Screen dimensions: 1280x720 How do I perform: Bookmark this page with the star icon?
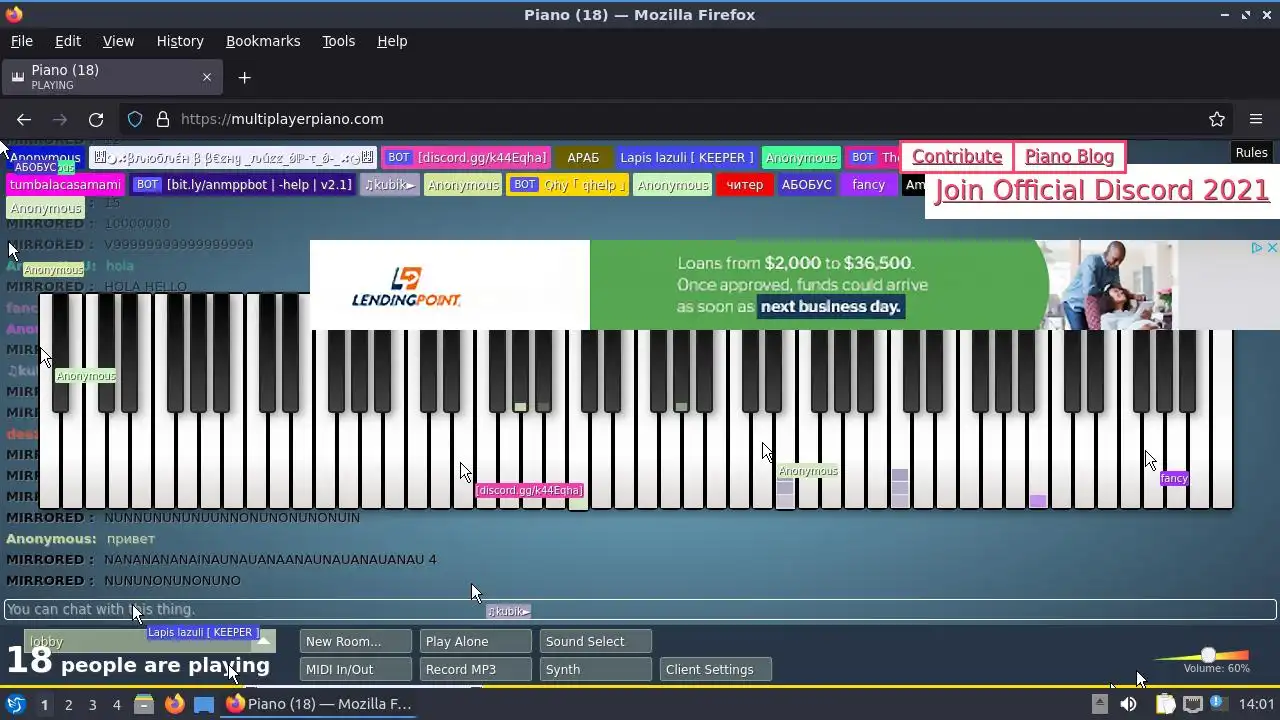click(1217, 119)
